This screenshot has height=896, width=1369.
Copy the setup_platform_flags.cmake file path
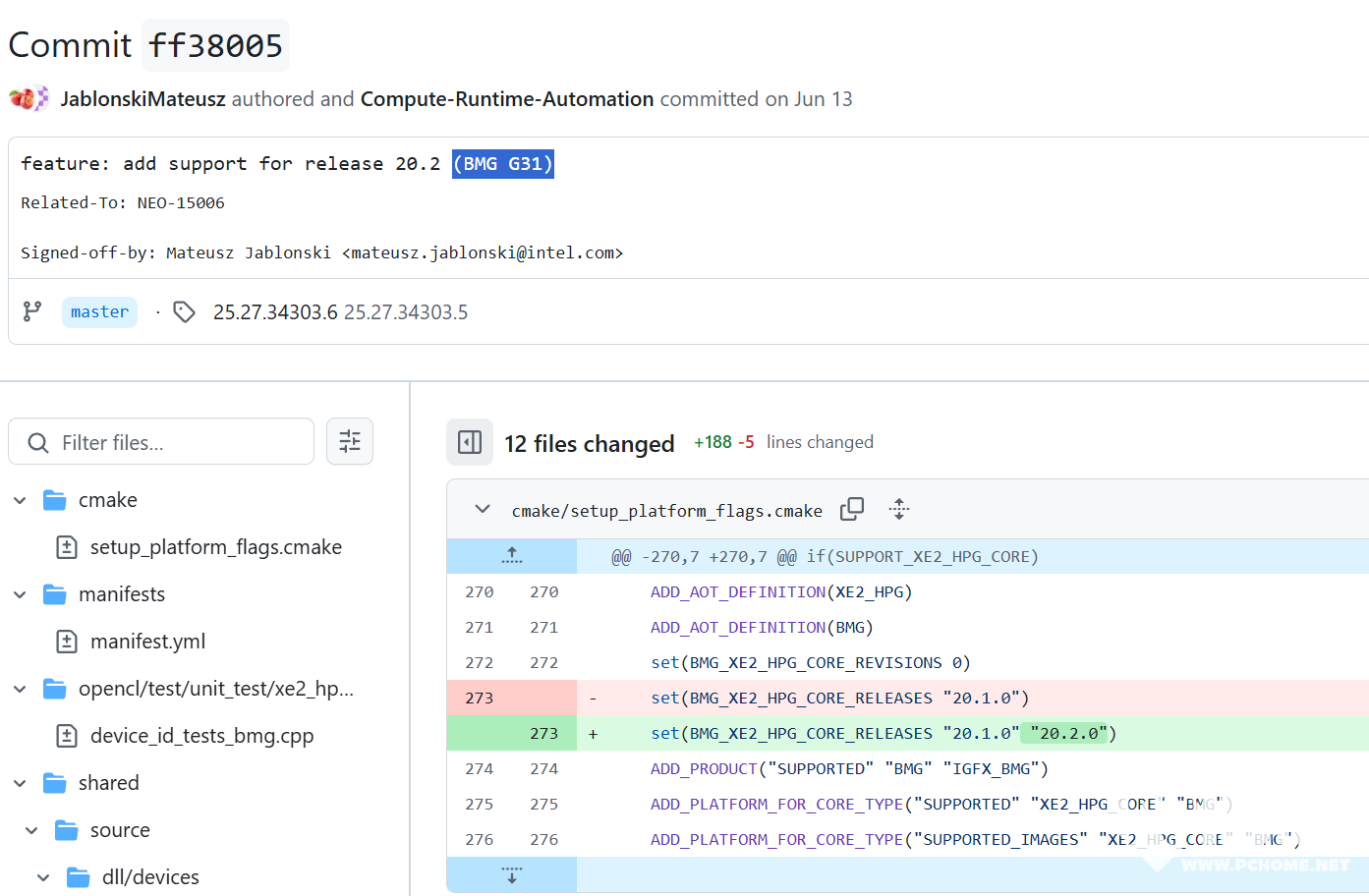[x=852, y=509]
